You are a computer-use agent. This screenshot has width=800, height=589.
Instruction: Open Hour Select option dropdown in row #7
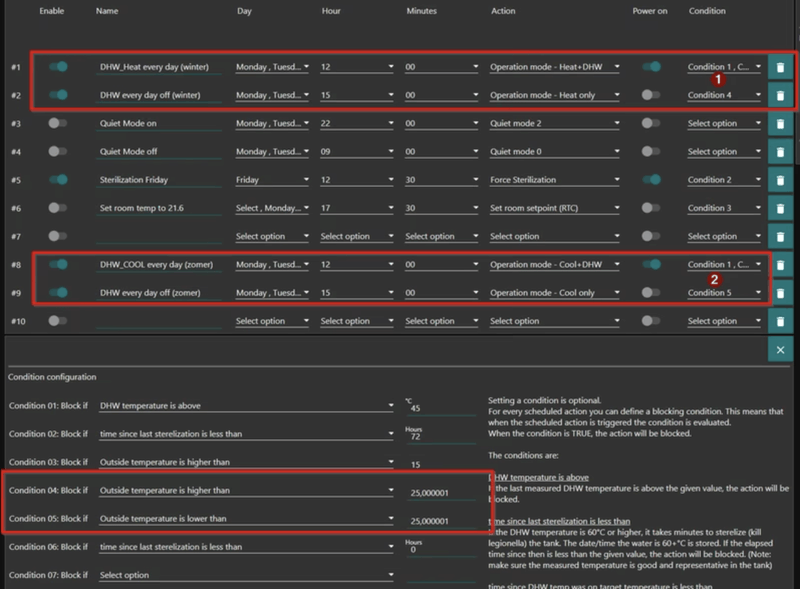tap(357, 236)
